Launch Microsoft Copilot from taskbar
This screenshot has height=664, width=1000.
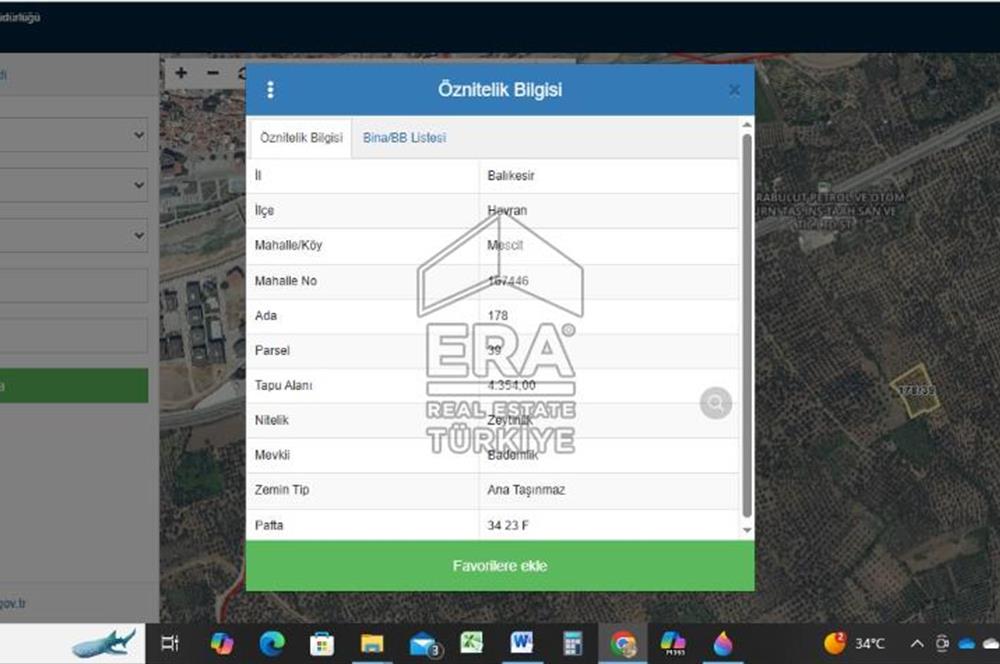(222, 644)
